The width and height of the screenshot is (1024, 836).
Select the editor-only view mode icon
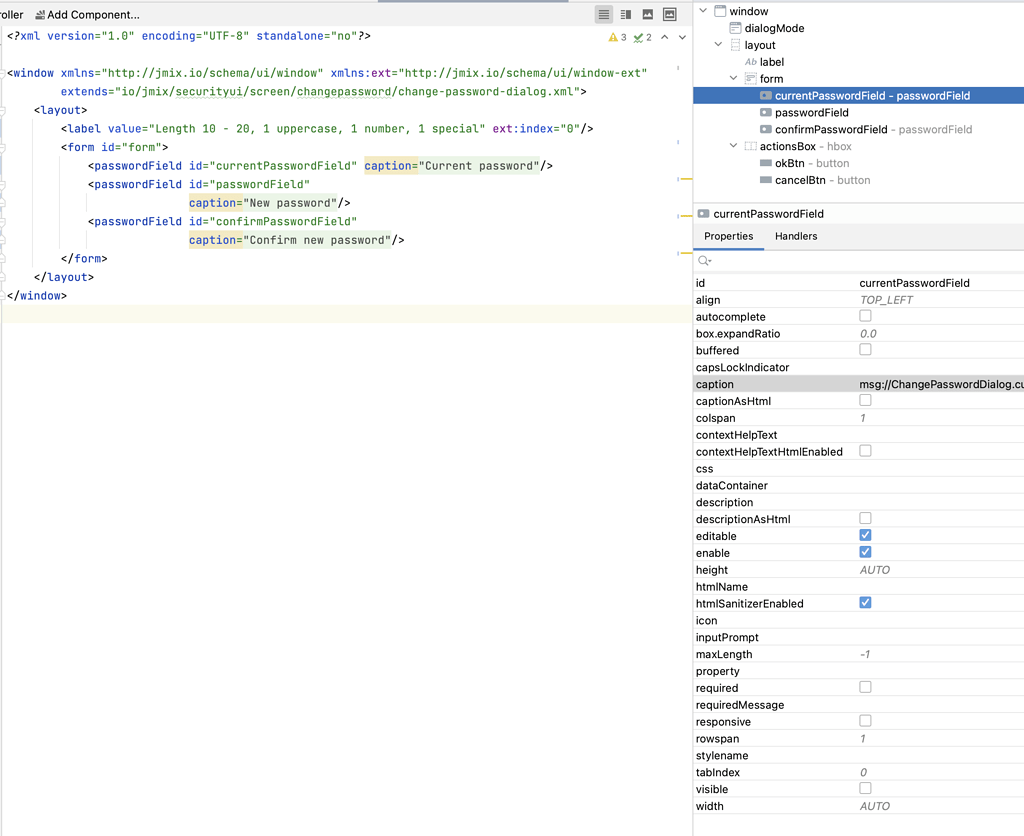coord(604,13)
